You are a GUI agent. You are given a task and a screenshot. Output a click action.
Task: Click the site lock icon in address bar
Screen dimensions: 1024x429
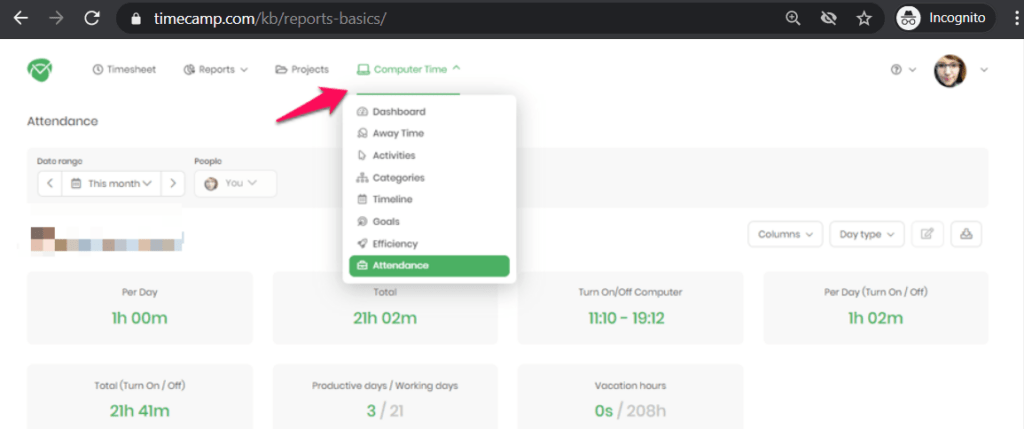136,20
